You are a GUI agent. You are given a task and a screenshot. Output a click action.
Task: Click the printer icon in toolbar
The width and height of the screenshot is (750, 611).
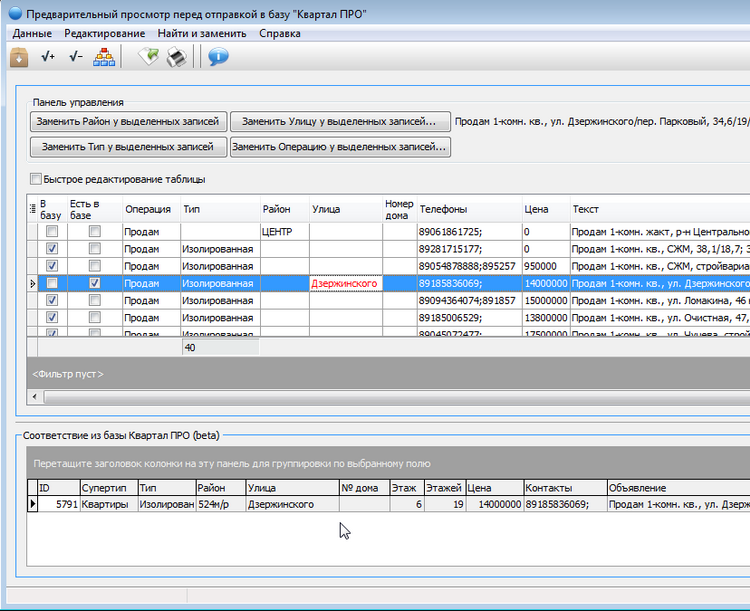(176, 58)
